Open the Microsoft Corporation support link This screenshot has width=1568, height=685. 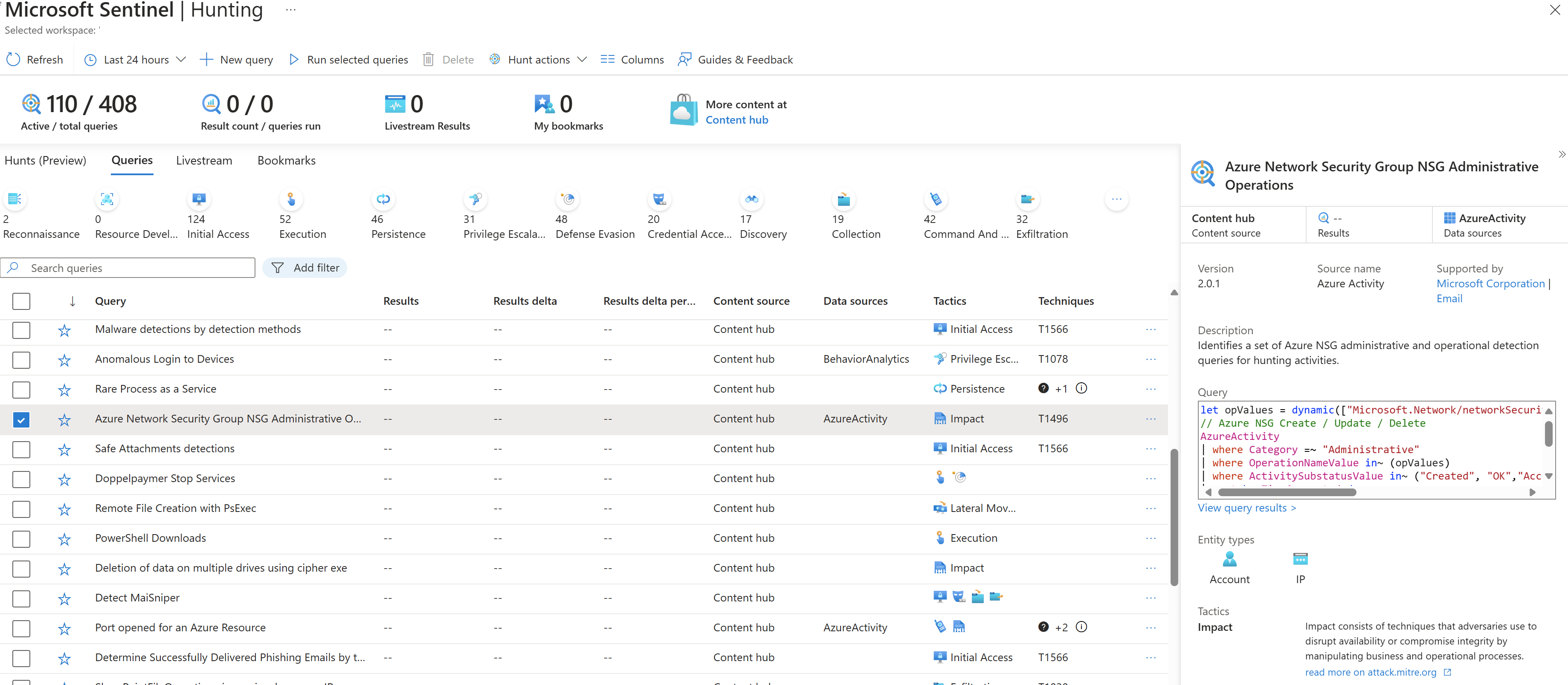[x=1490, y=283]
